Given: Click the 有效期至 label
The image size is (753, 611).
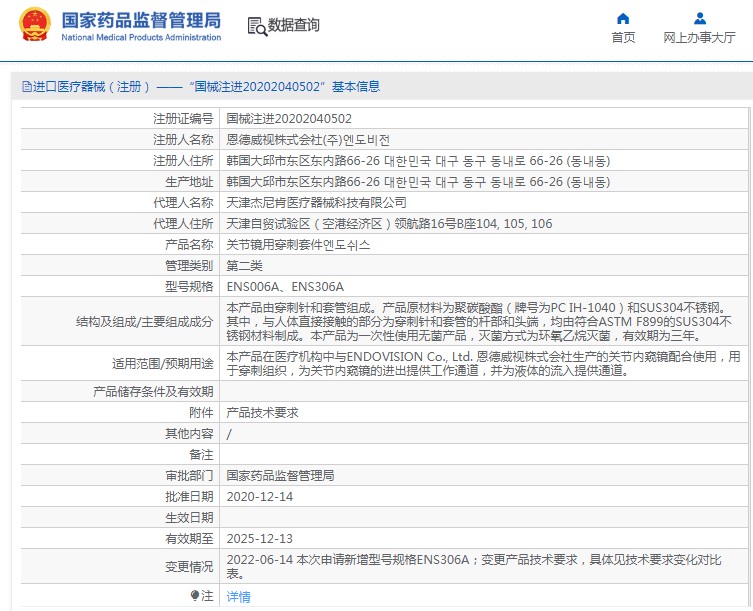Looking at the screenshot, I should [189, 539].
